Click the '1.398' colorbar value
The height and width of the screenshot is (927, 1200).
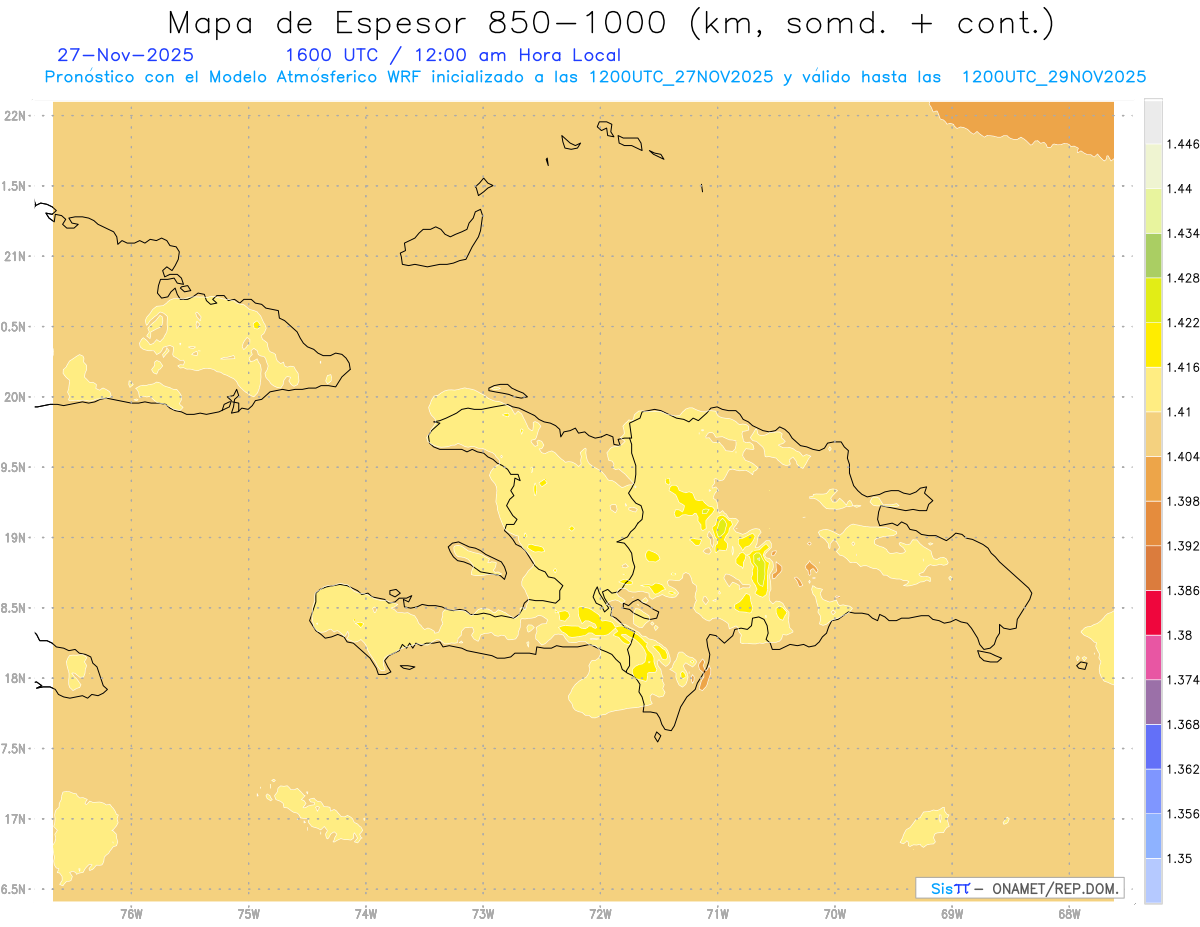click(1183, 501)
